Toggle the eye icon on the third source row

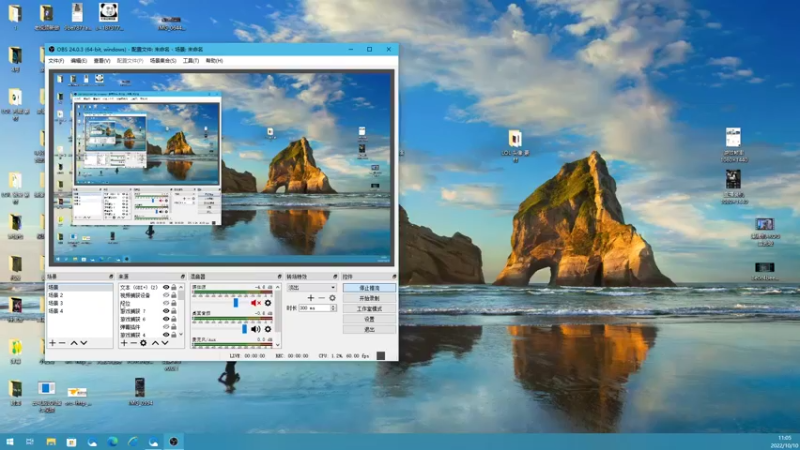(166, 304)
